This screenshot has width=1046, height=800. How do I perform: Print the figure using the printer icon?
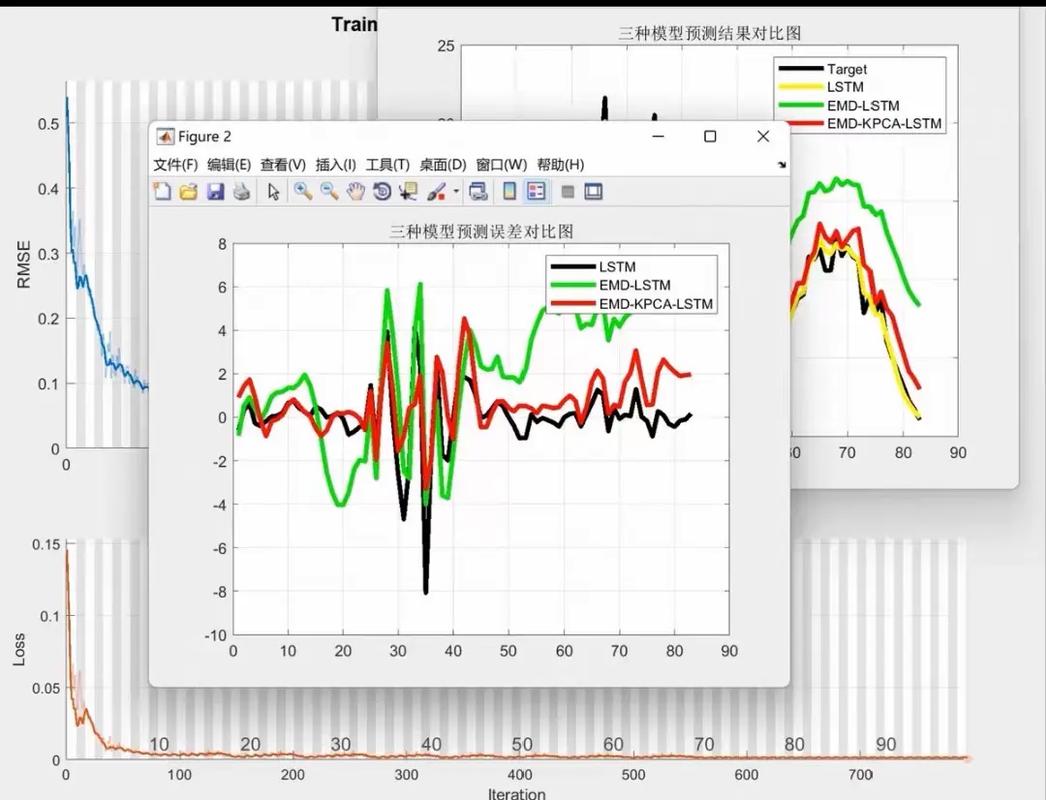point(241,191)
